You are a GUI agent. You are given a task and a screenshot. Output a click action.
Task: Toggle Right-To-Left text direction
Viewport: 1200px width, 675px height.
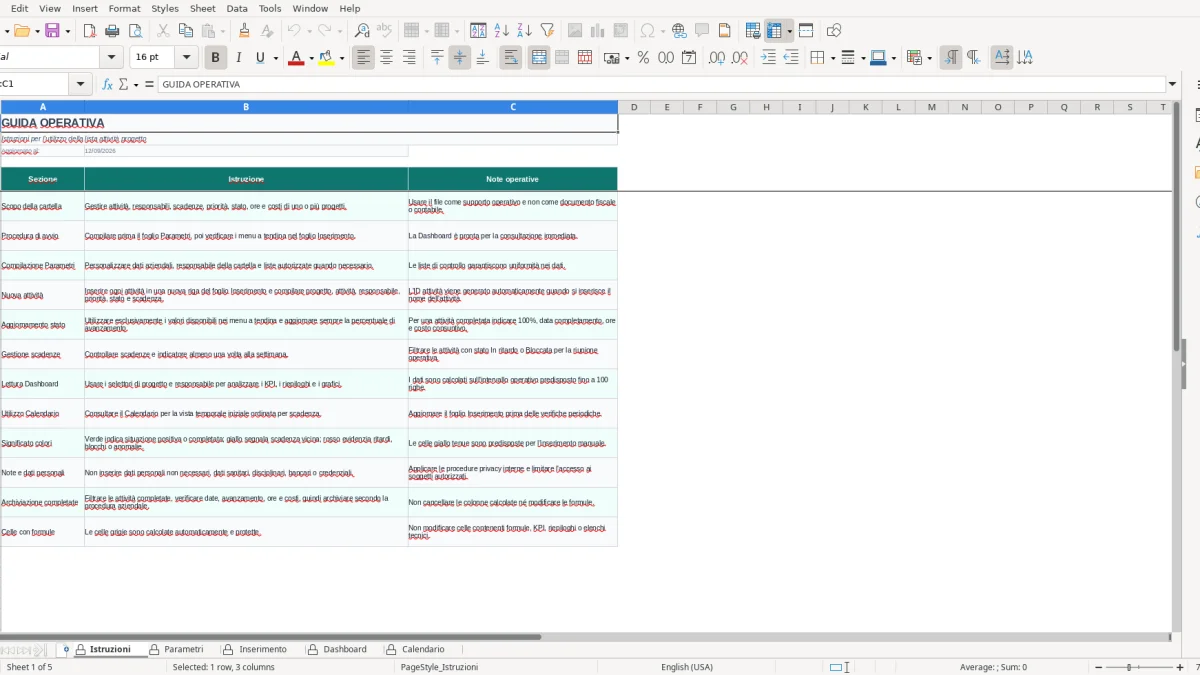(x=974, y=58)
